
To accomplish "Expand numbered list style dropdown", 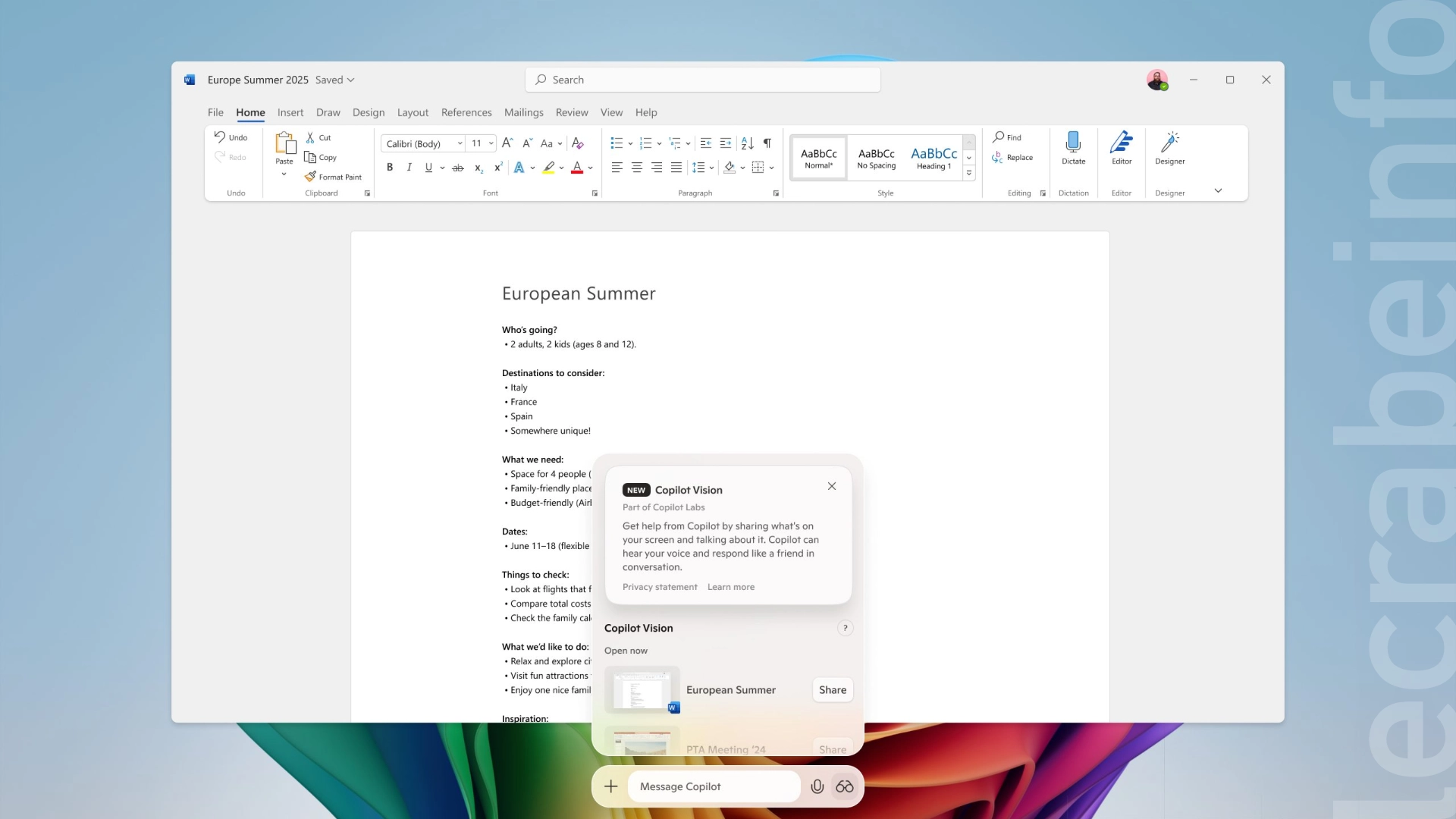I will (x=659, y=143).
